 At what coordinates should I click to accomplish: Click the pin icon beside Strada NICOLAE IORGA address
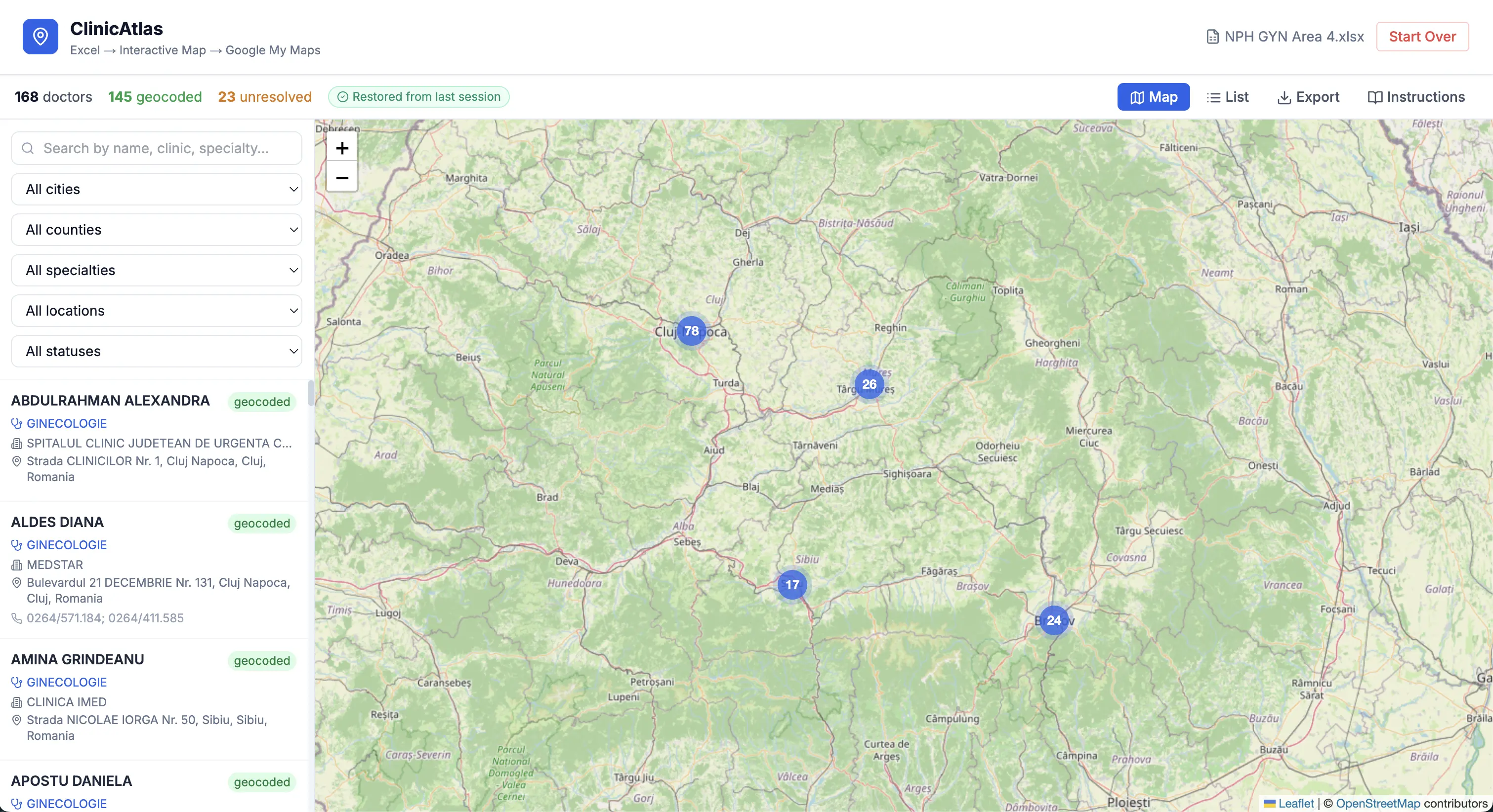coord(17,721)
